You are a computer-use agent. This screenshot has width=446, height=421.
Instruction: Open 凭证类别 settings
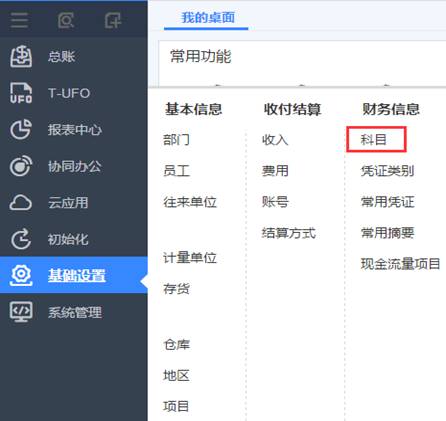pos(388,171)
